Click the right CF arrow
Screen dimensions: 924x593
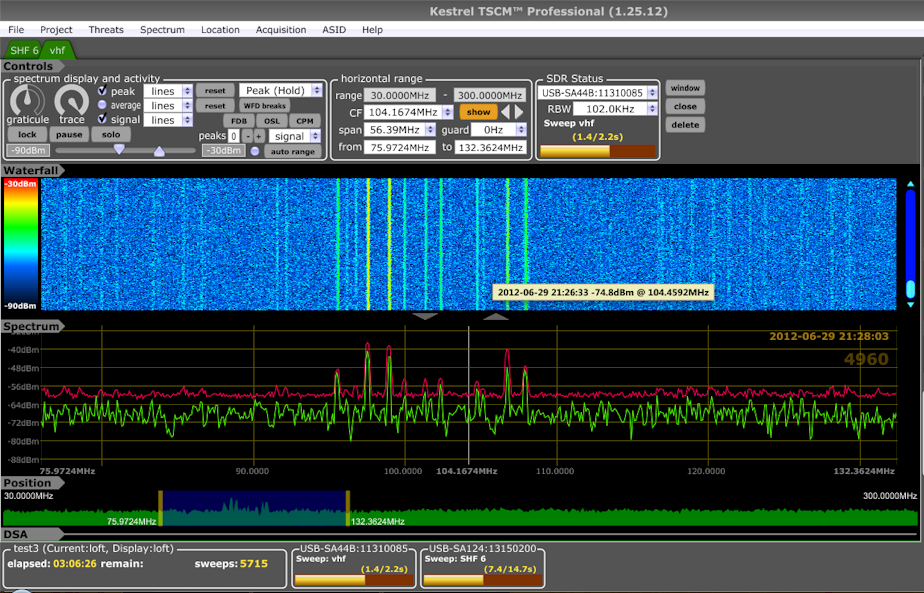(519, 112)
